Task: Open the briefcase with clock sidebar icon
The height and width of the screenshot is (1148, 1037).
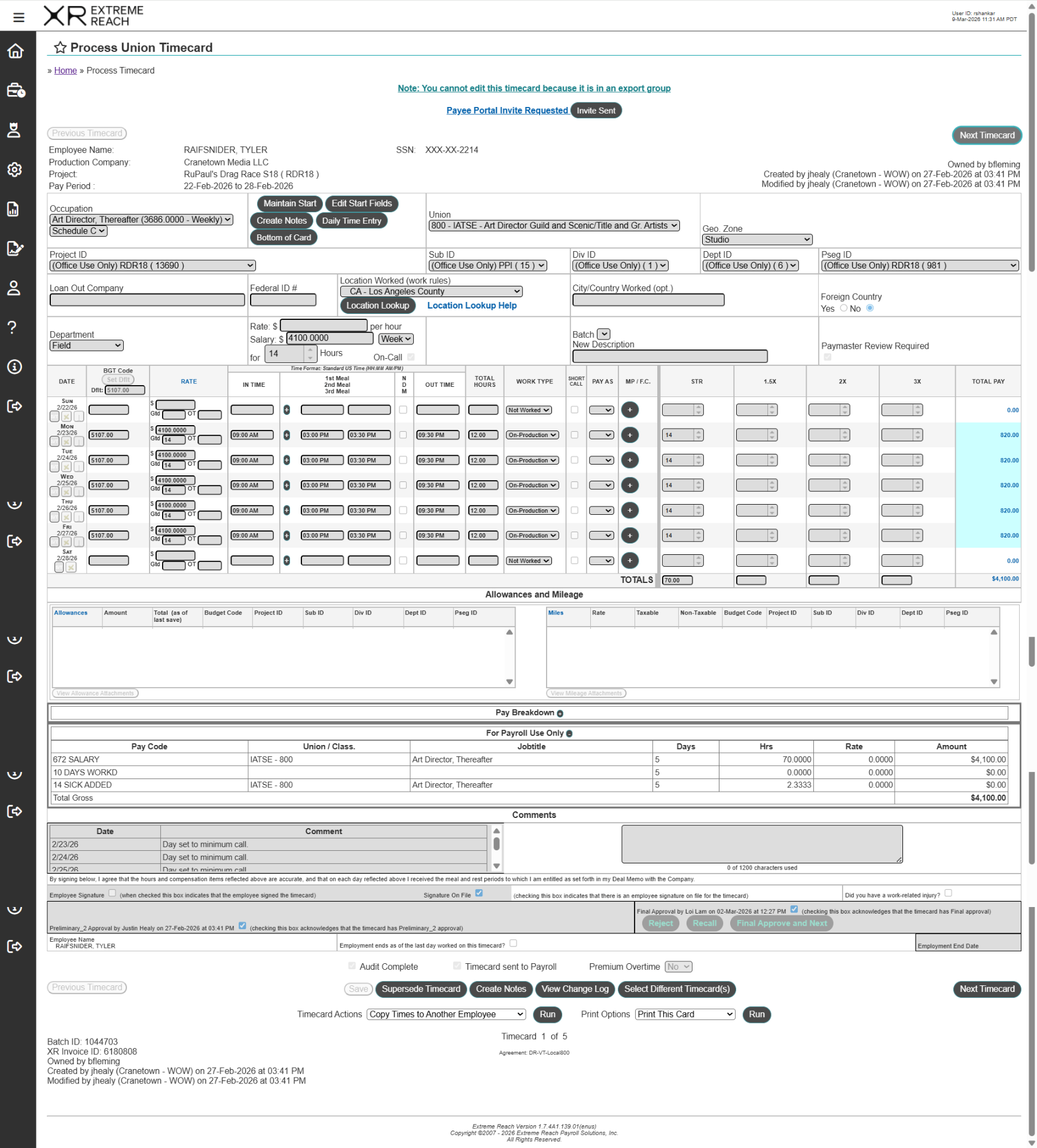Action: [15, 90]
